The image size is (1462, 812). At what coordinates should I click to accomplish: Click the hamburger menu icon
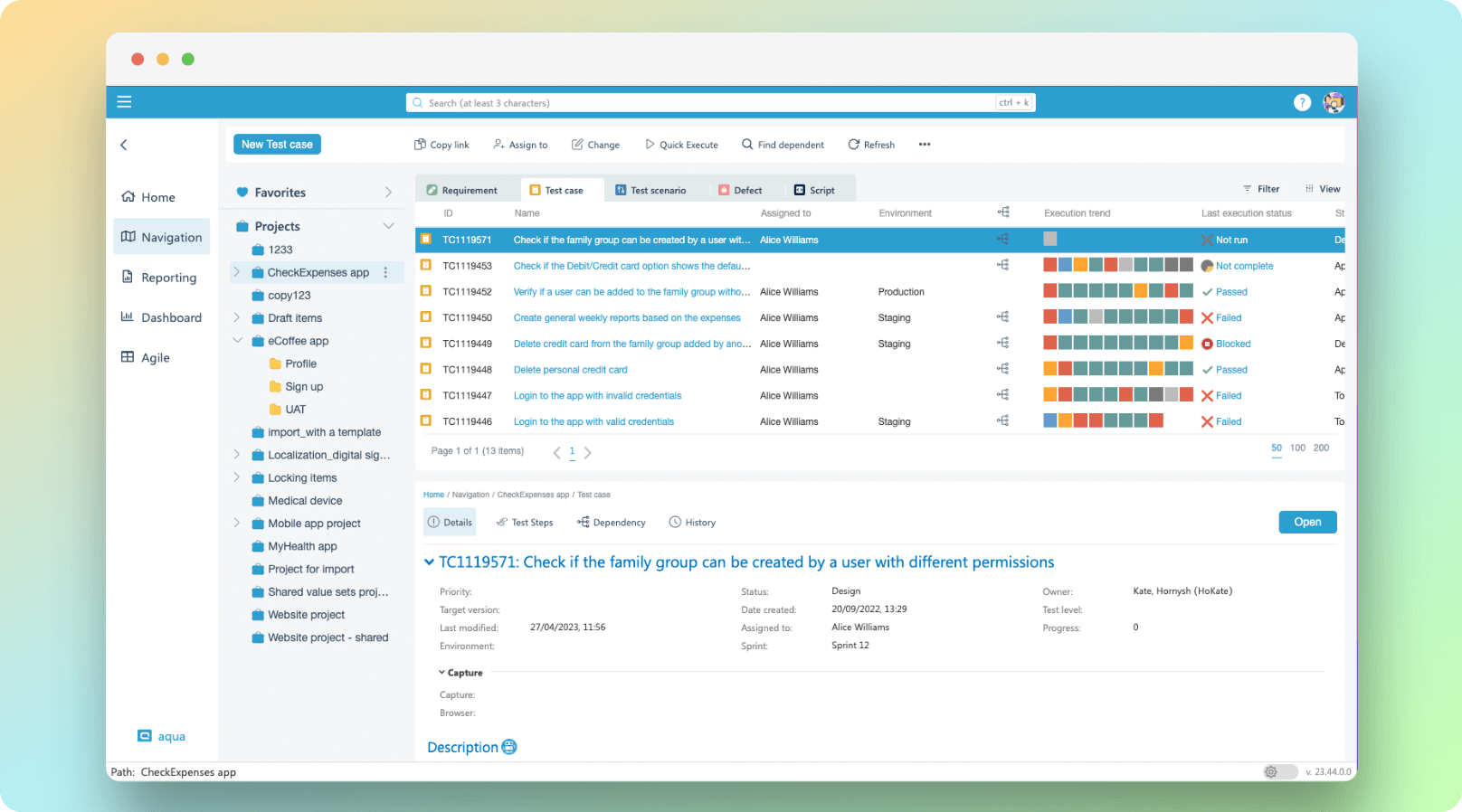tap(124, 102)
